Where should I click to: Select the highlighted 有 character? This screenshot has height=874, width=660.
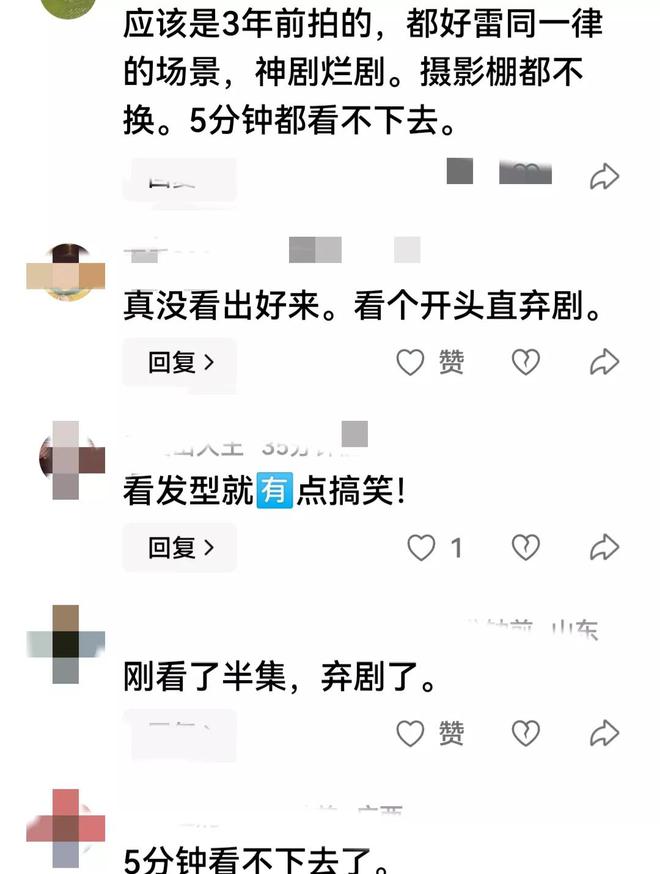click(x=274, y=491)
